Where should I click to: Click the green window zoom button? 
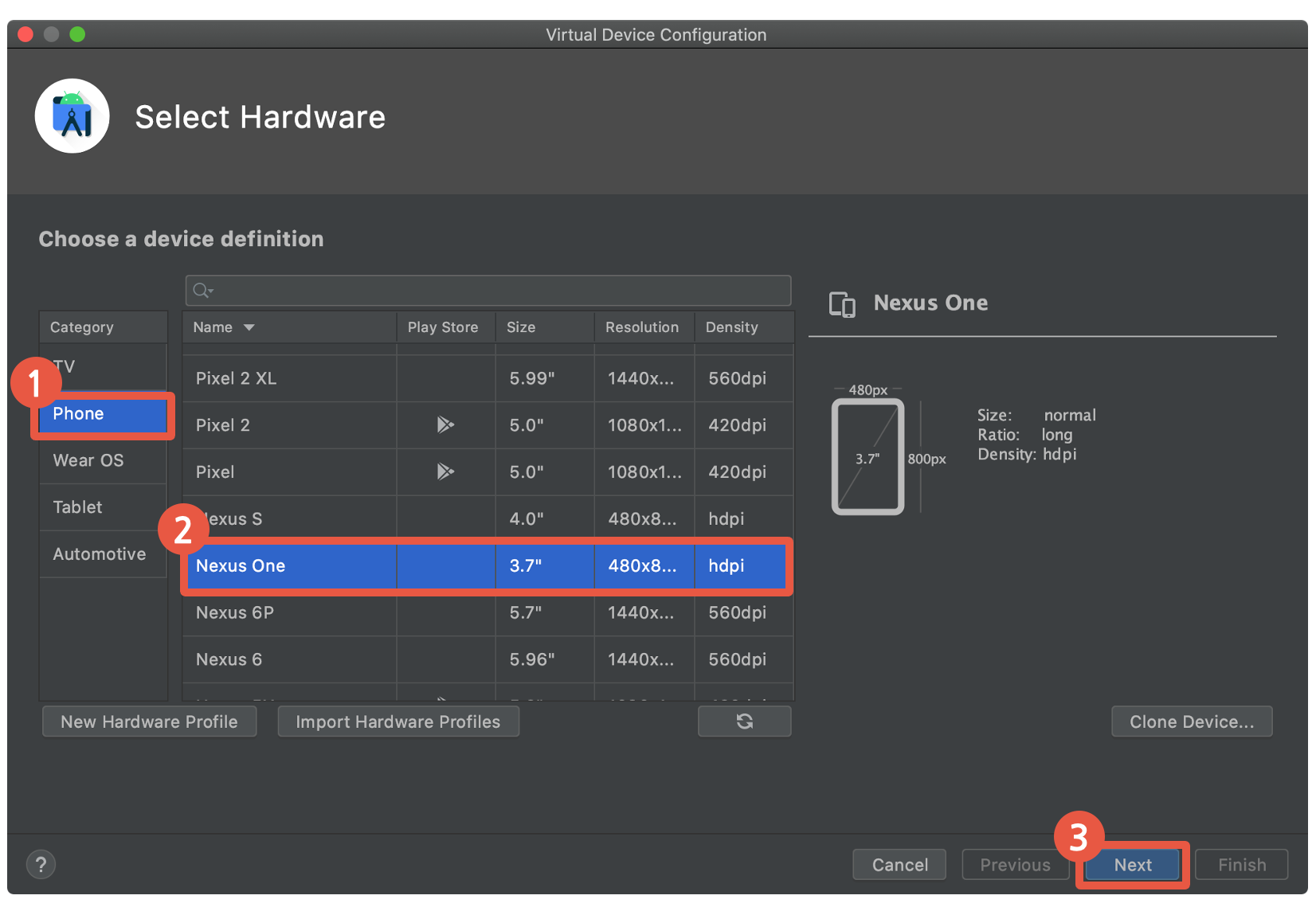point(77,34)
